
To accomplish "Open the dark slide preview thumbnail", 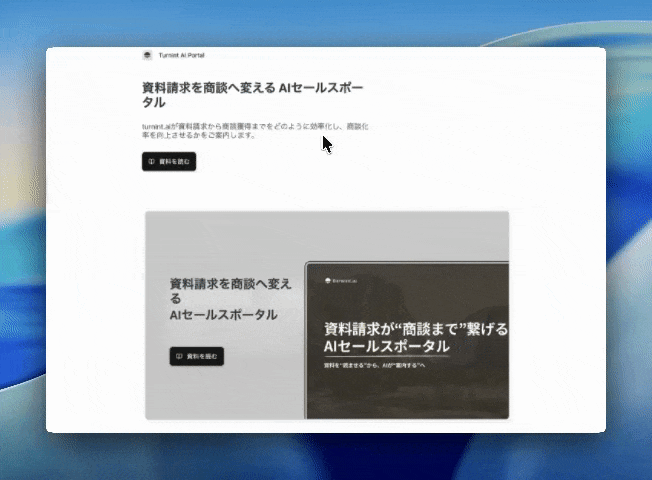I will pyautogui.click(x=407, y=340).
